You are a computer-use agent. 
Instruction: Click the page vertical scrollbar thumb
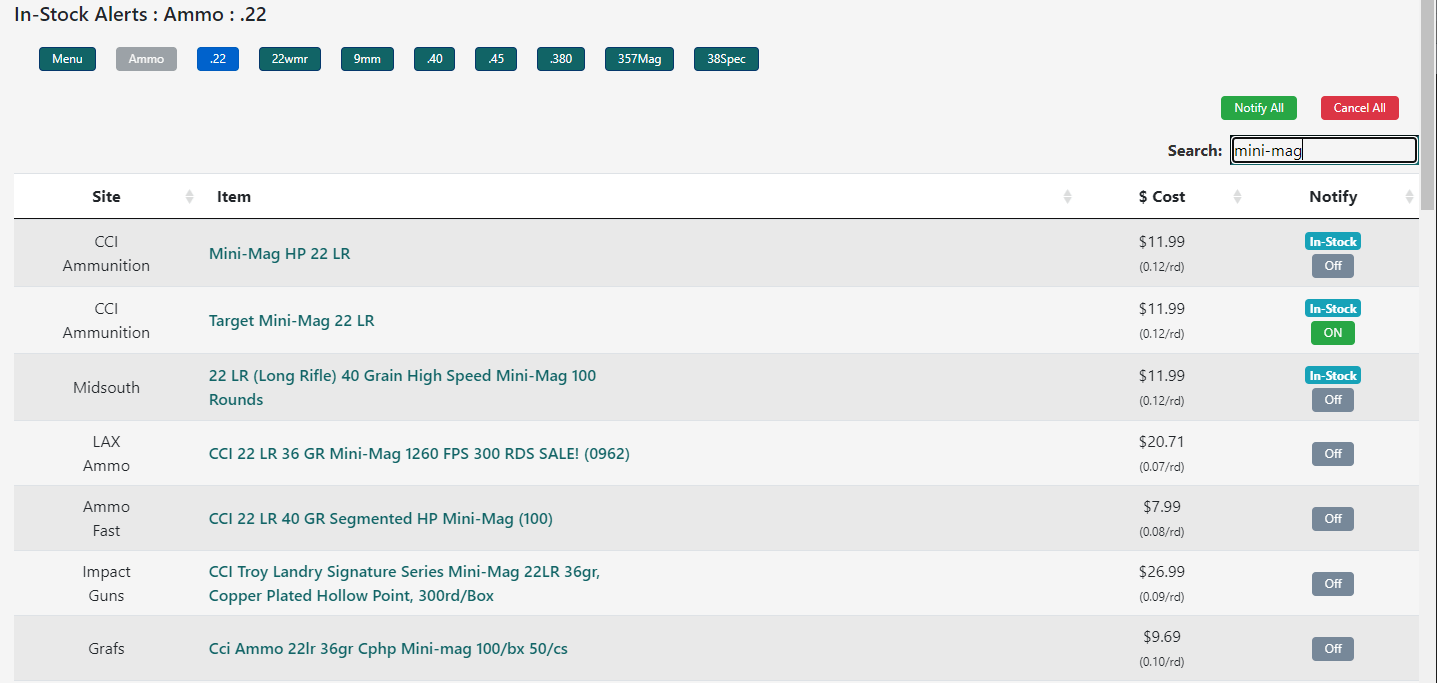click(1428, 105)
